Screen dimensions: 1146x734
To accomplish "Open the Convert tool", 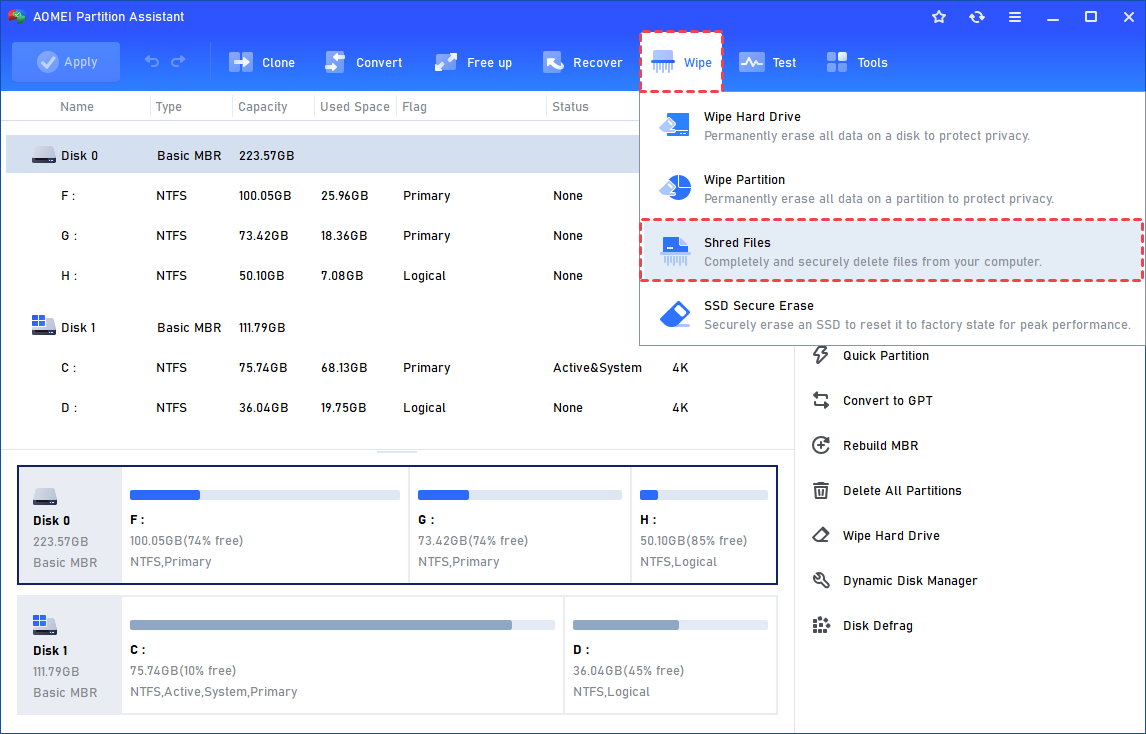I will (x=335, y=62).
